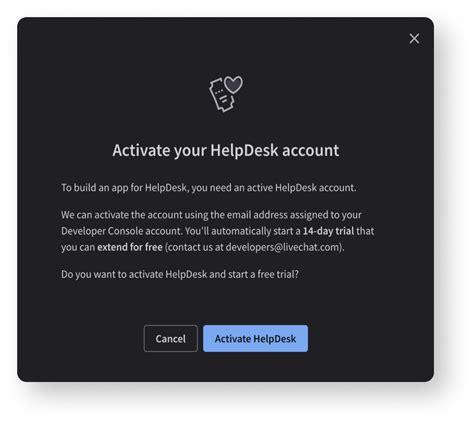474x422 pixels.
Task: Click the 'Developer Console account' text
Action: pos(122,231)
